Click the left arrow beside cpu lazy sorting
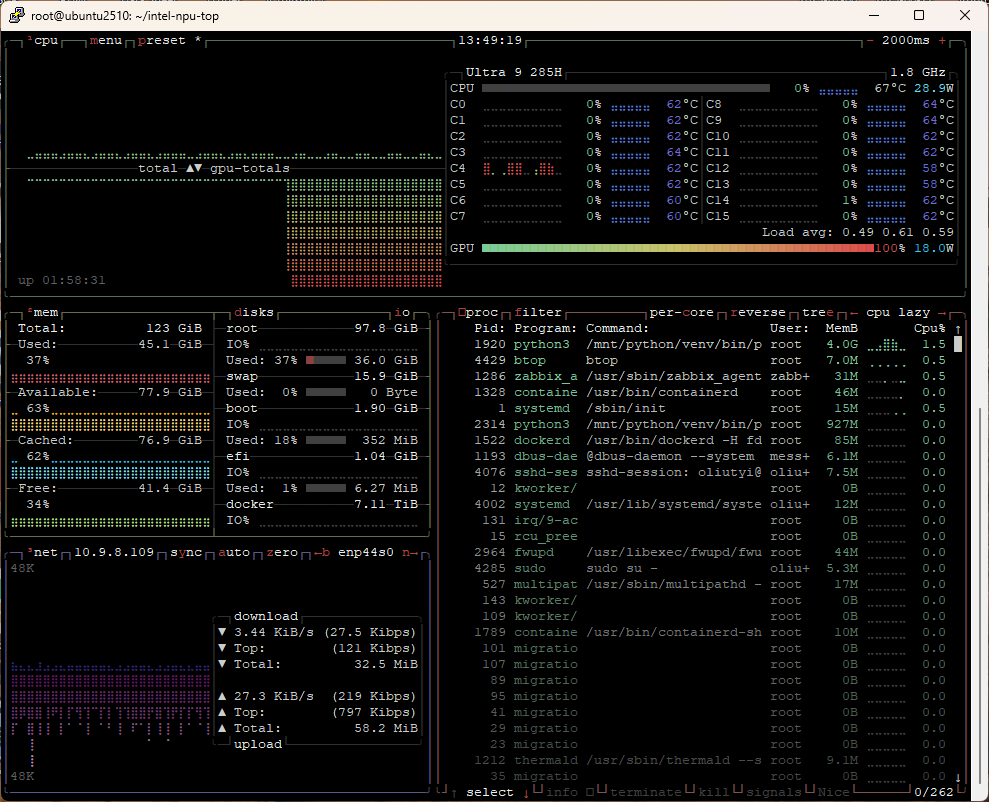The image size is (989, 802). coord(855,313)
